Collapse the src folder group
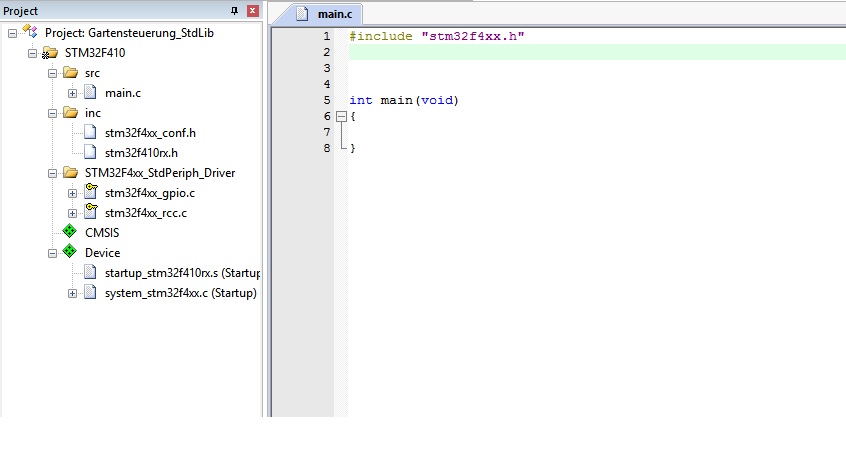Viewport: 846px width, 460px height. coord(52,73)
